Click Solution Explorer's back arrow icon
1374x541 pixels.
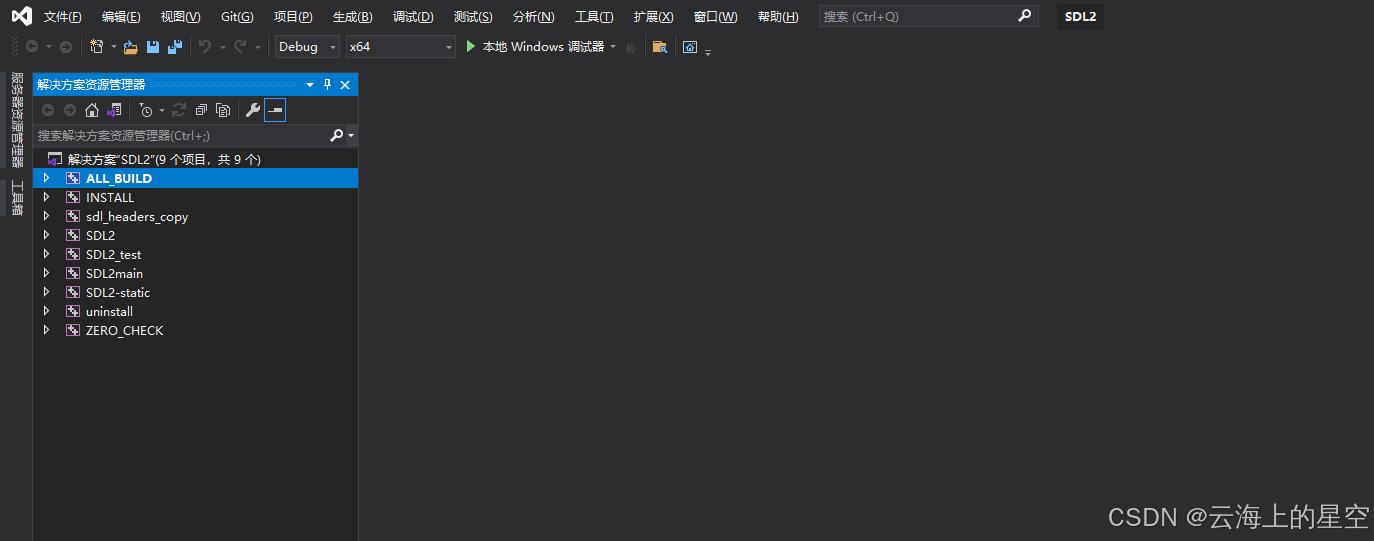click(48, 110)
